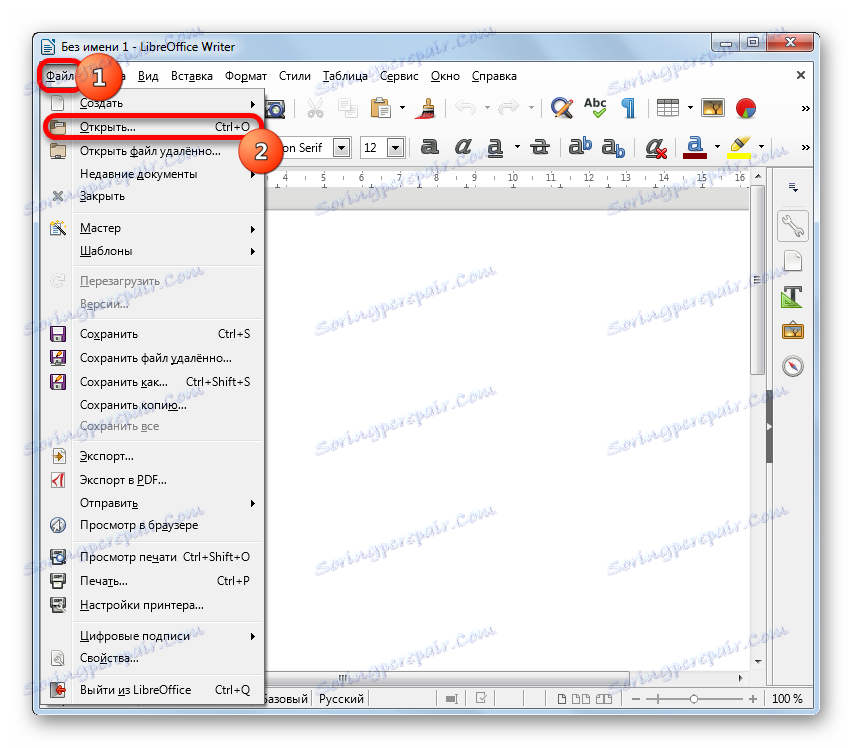Expand the Недавние документы submenu
Screen dimensions: 853x748
(x=151, y=174)
